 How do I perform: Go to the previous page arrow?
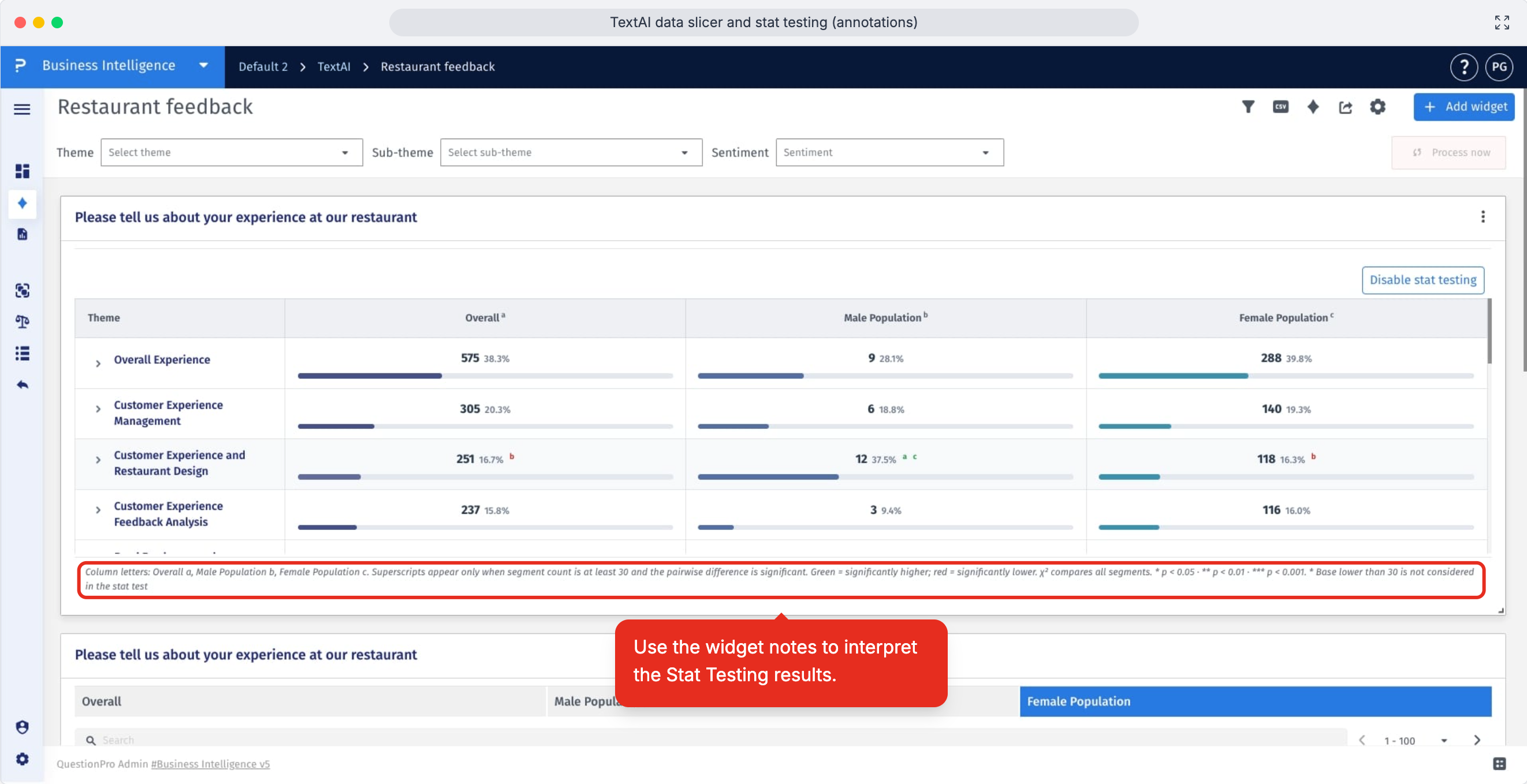click(x=1362, y=740)
